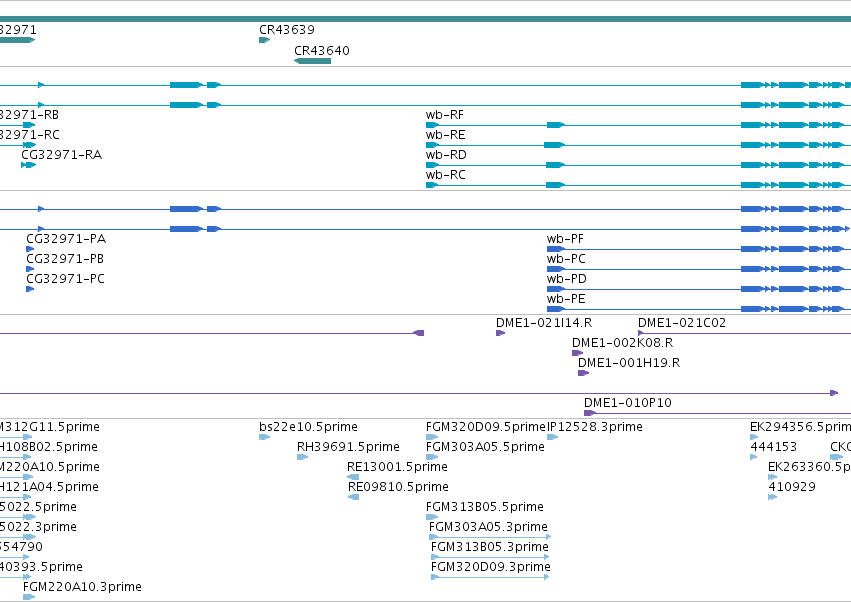851x602 pixels.
Task: Click the CG32971-RA transcript label
Action: point(61,155)
